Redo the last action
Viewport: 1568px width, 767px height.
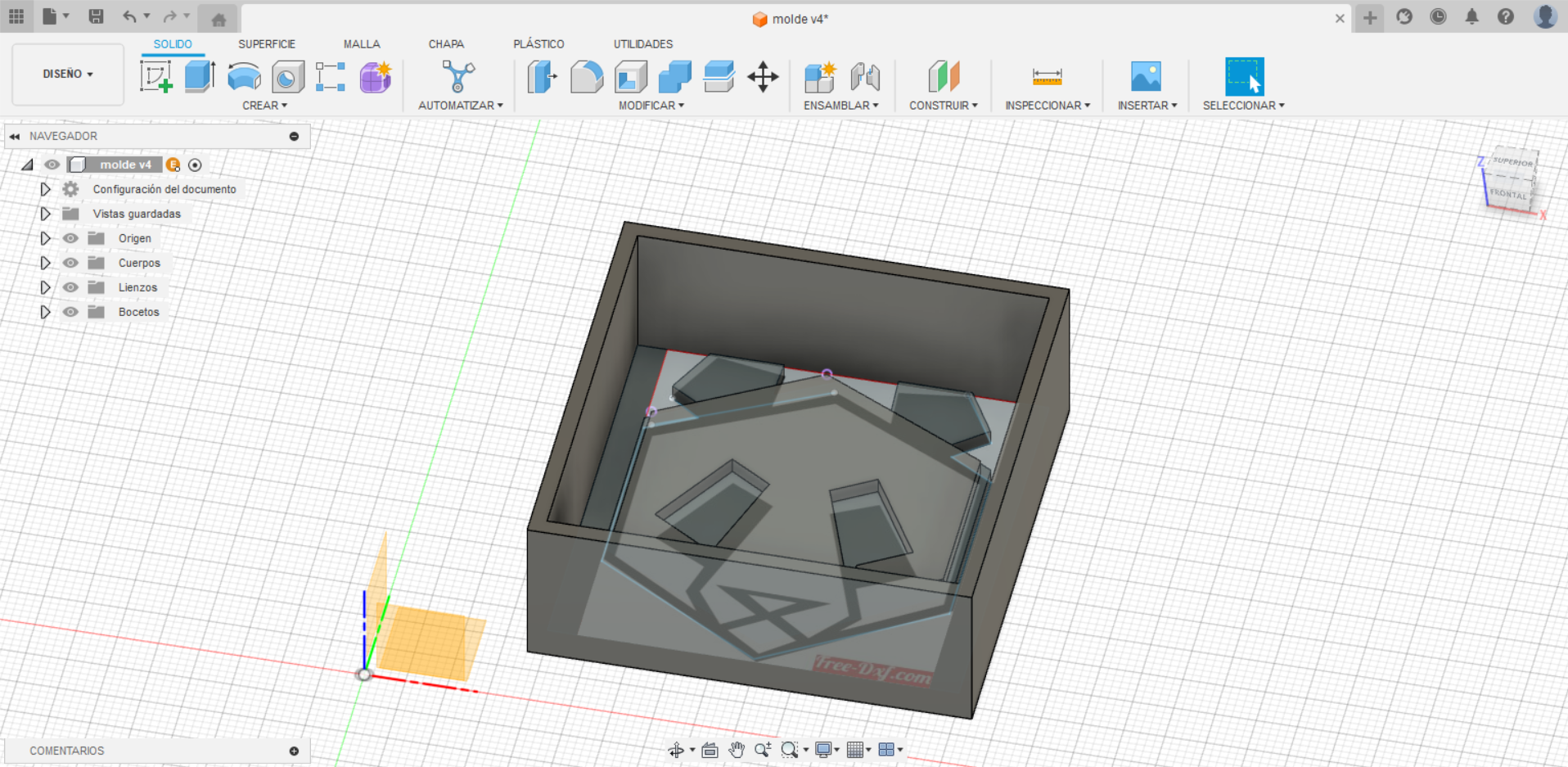coord(170,16)
